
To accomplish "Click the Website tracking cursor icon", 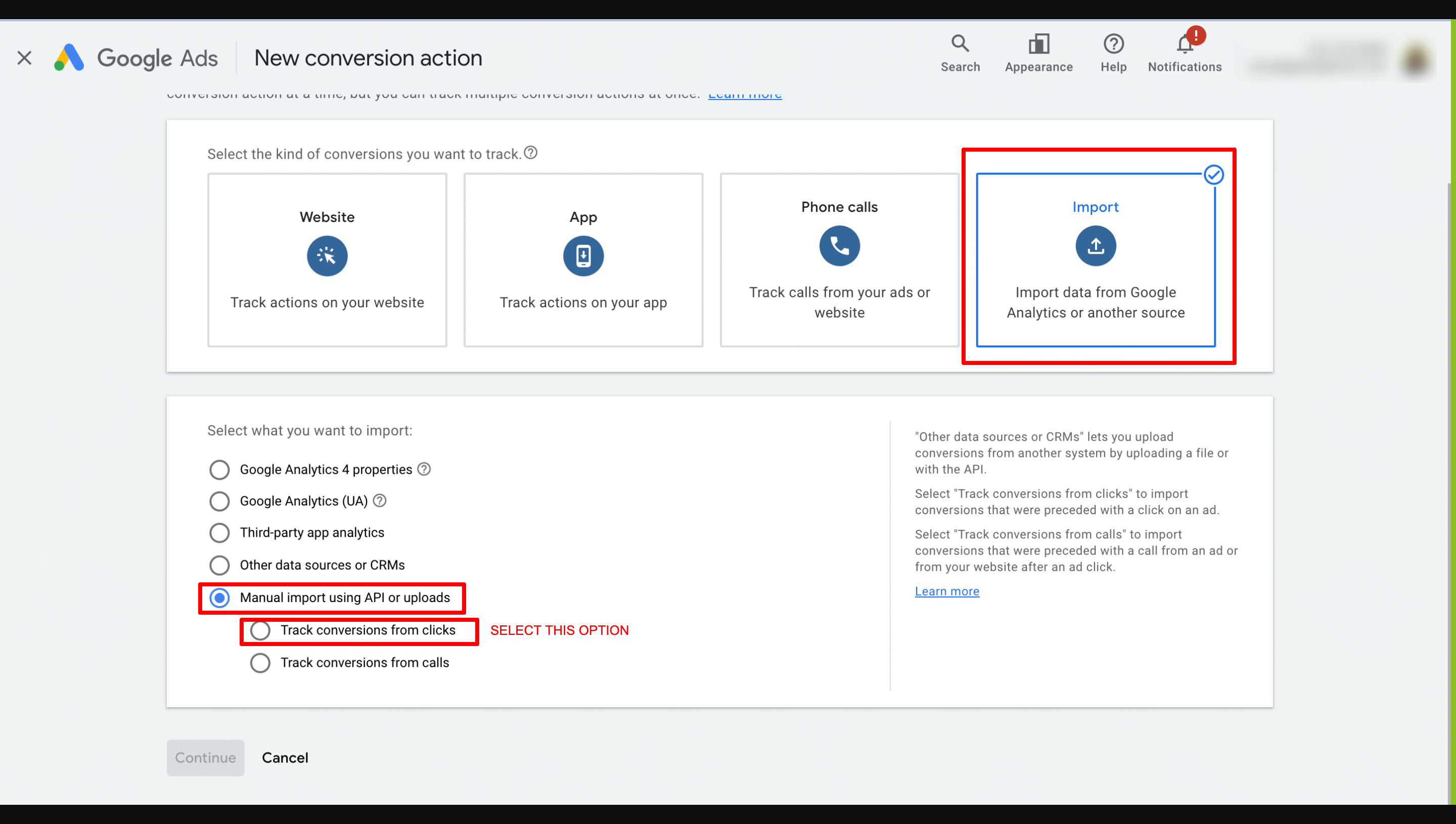I will [x=327, y=256].
